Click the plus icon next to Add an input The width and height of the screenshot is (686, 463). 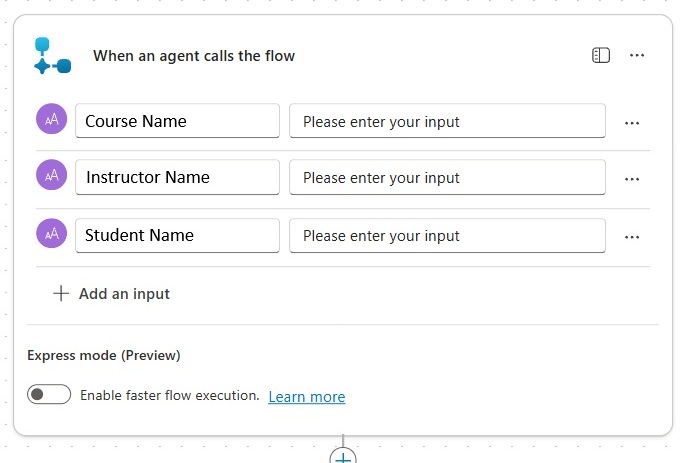click(x=61, y=293)
